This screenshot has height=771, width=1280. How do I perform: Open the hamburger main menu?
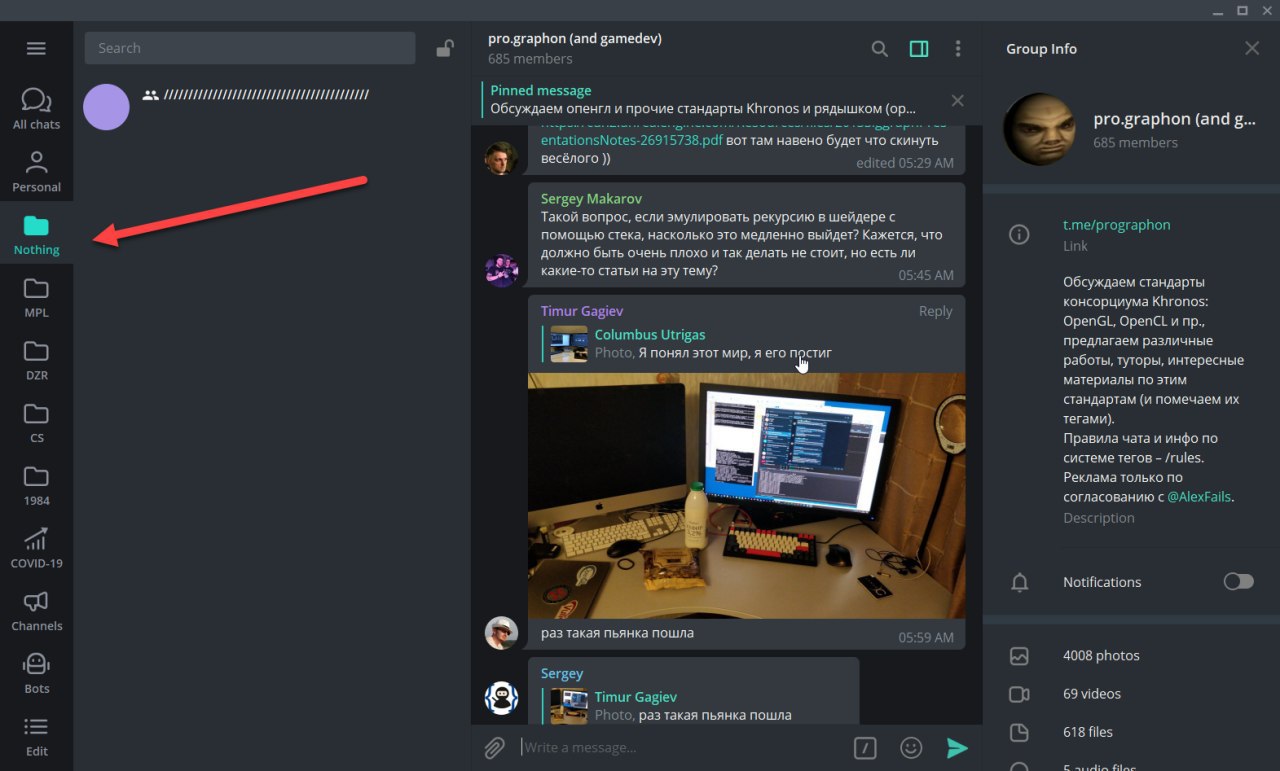click(36, 48)
